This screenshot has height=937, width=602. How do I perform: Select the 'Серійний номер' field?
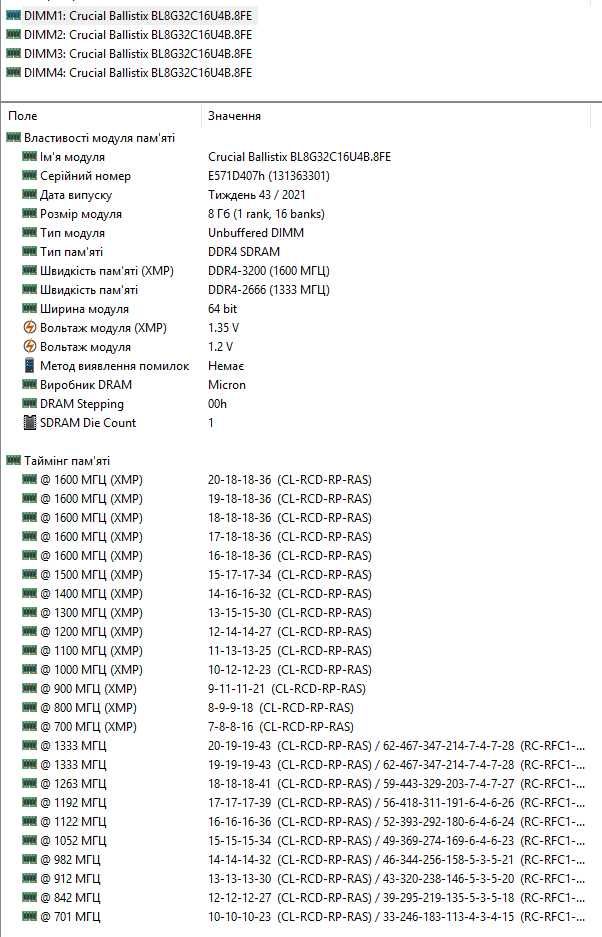pyautogui.click(x=85, y=176)
